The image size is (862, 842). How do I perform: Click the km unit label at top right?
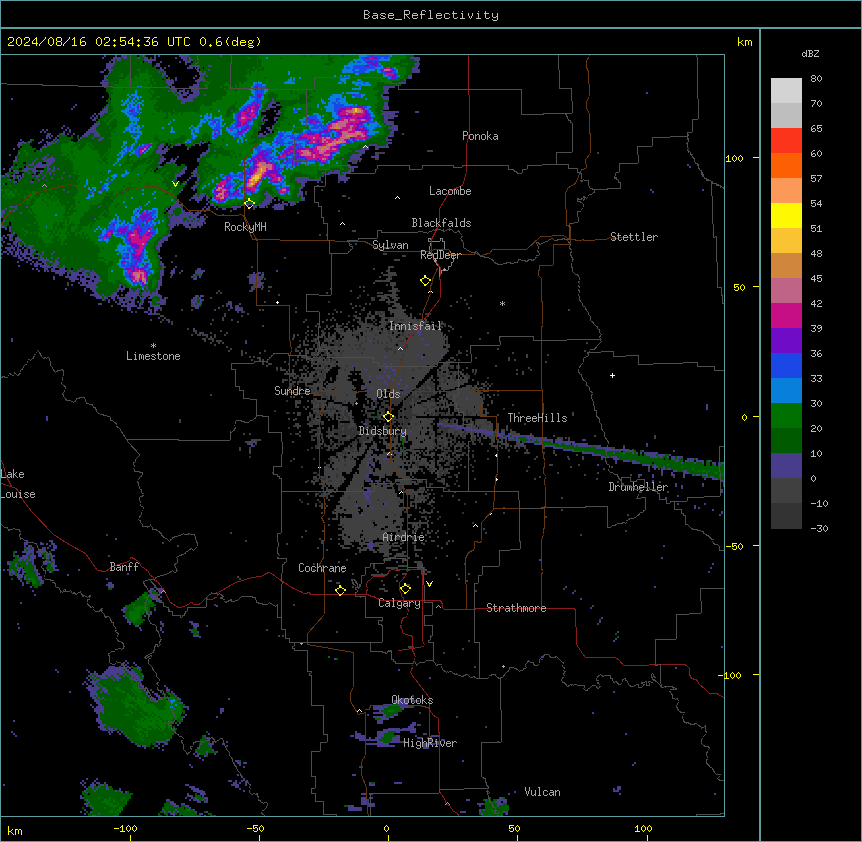[x=745, y=42]
